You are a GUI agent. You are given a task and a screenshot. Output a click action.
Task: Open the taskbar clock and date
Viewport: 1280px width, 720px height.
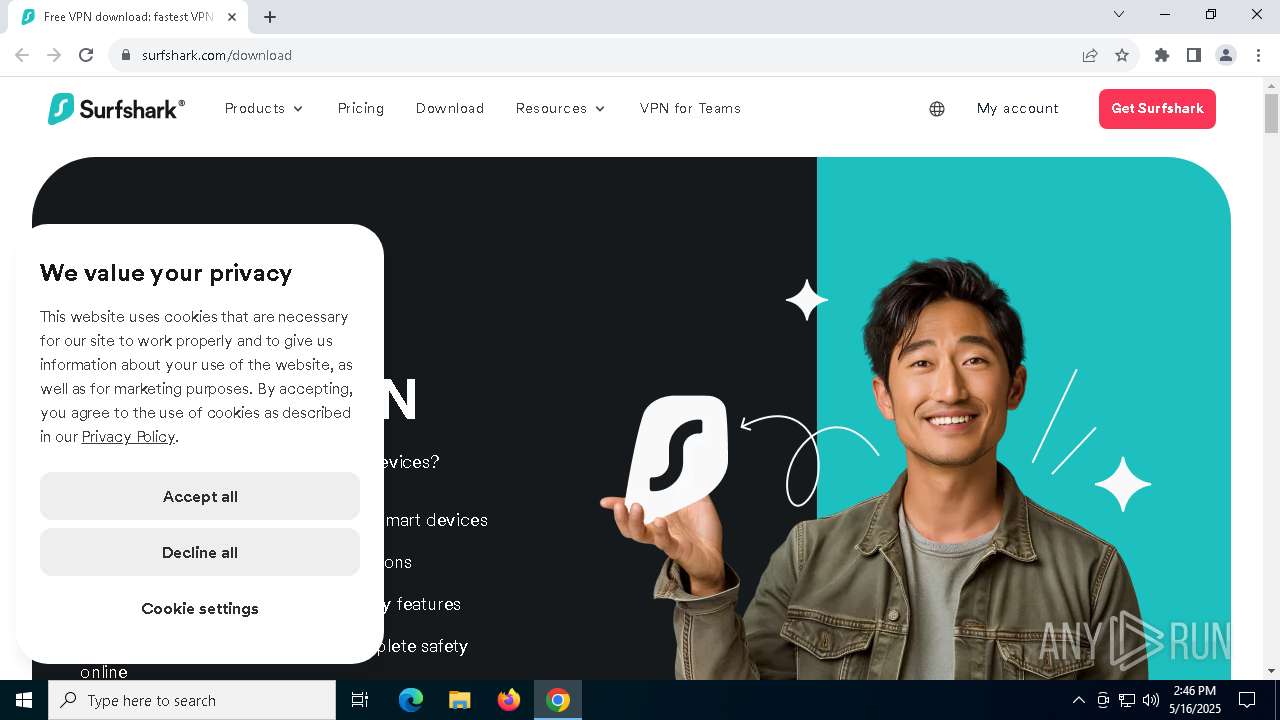(1195, 700)
